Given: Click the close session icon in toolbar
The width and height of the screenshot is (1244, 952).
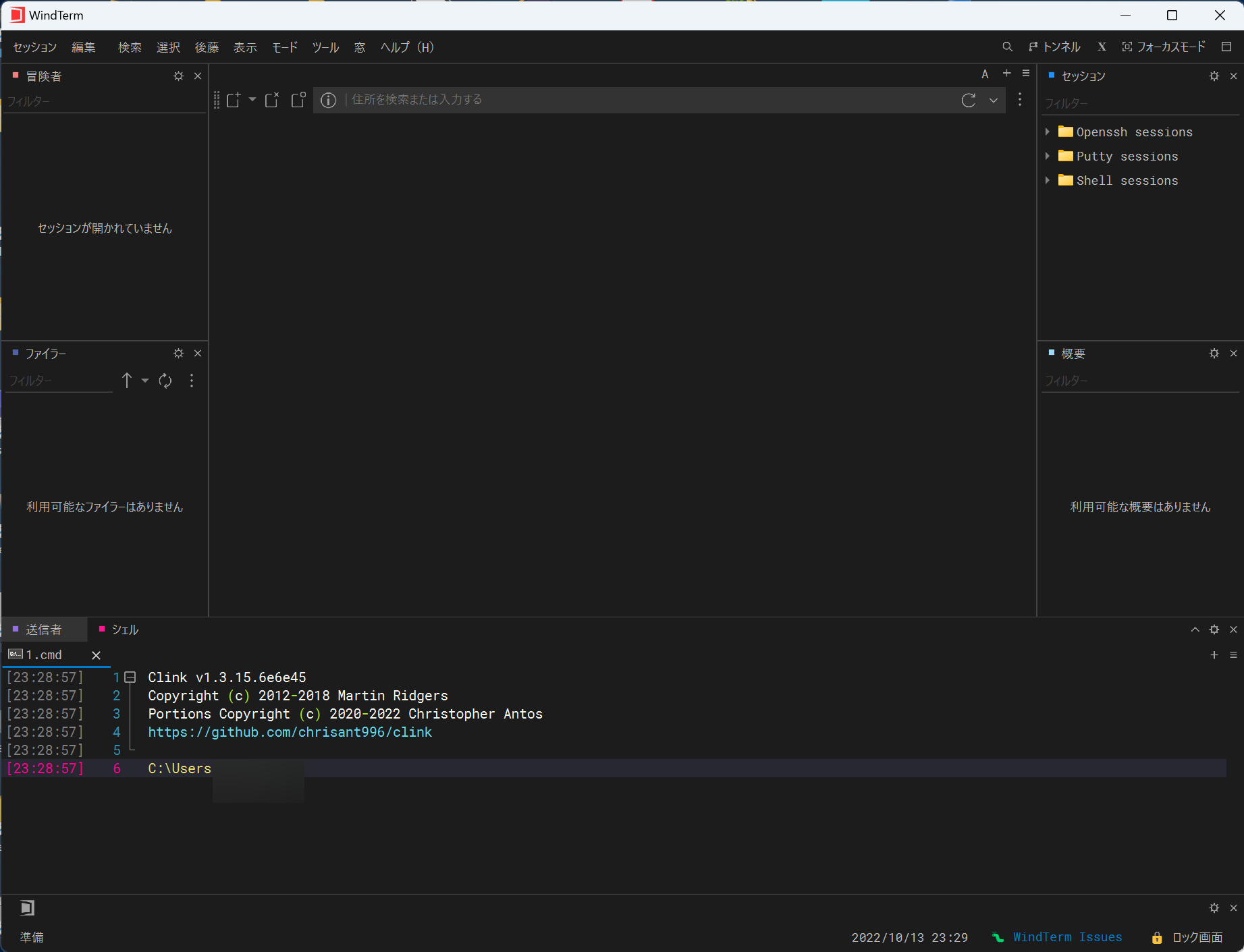Looking at the screenshot, I should (x=272, y=100).
